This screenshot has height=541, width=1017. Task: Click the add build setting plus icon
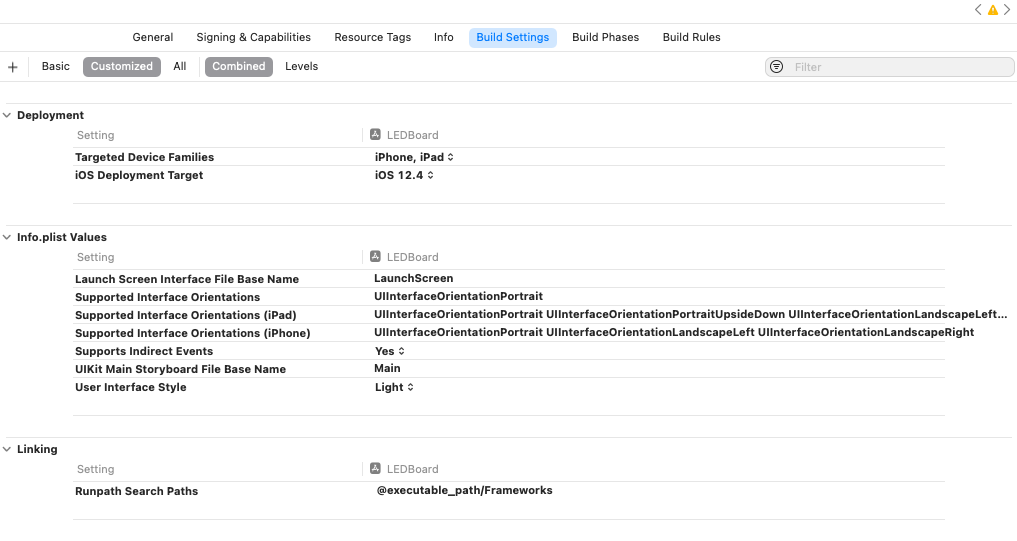[x=12, y=67]
